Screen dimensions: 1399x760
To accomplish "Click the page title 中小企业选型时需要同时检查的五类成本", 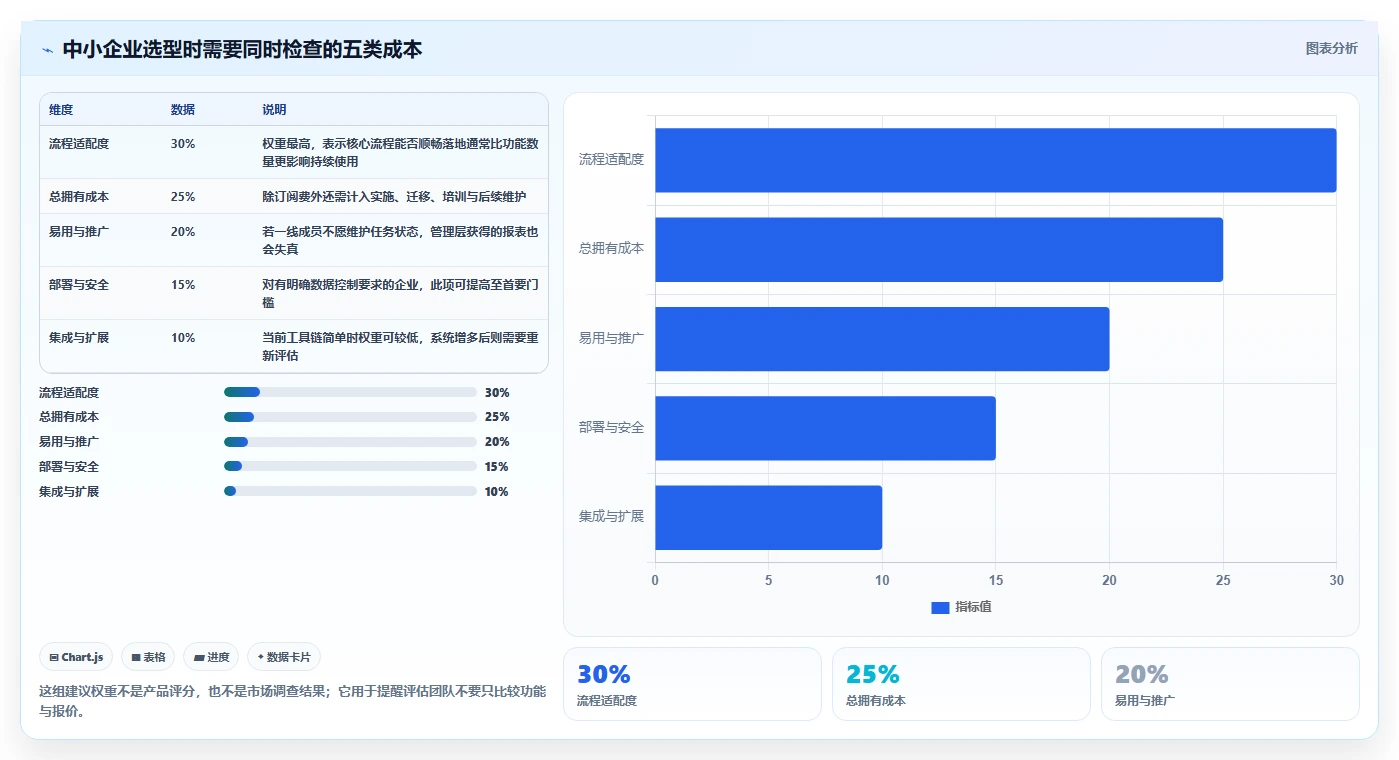I will pyautogui.click(x=242, y=49).
